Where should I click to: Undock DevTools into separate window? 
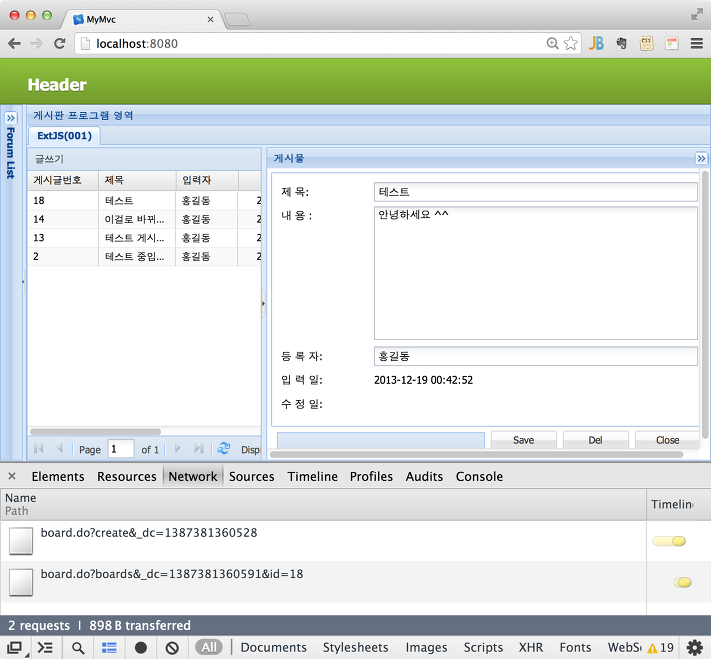(x=15, y=648)
